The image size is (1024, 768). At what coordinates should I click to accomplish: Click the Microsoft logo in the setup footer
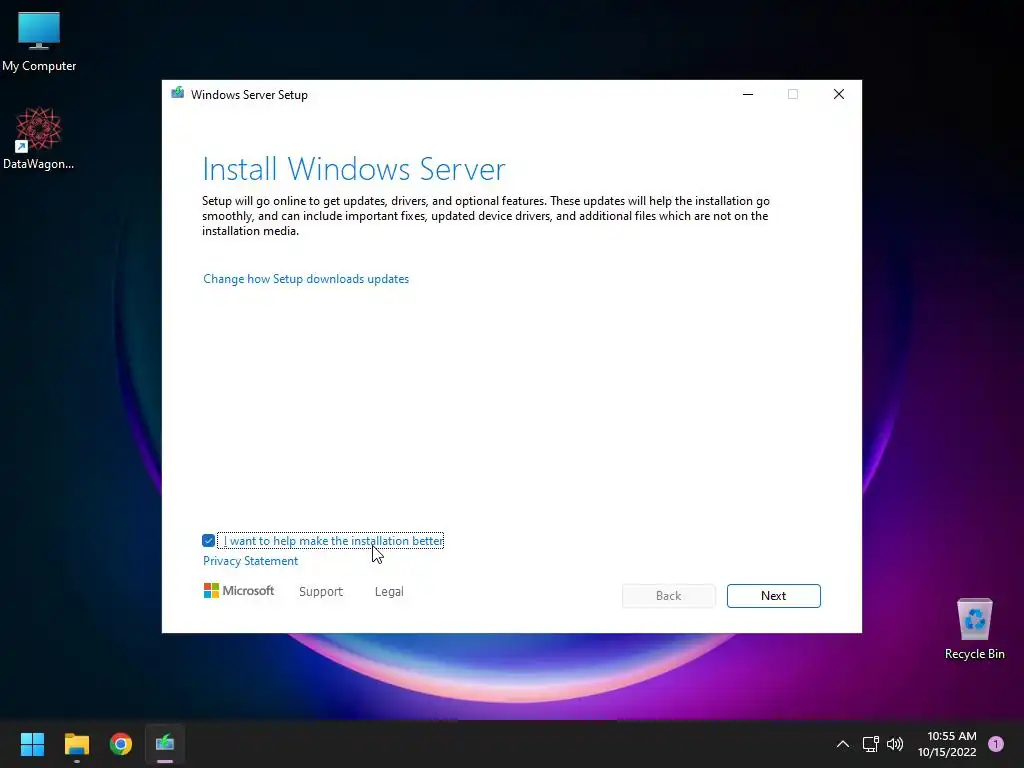tap(239, 591)
